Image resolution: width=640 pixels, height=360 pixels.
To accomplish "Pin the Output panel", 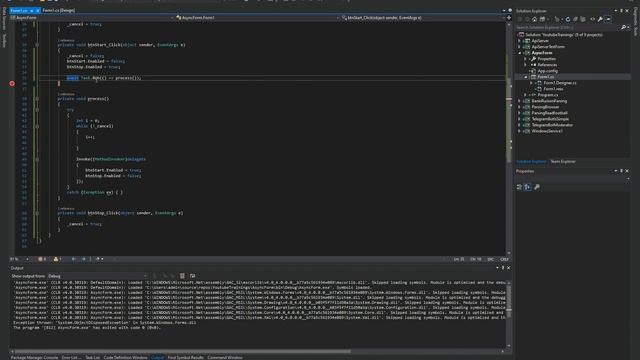I will [x=503, y=268].
